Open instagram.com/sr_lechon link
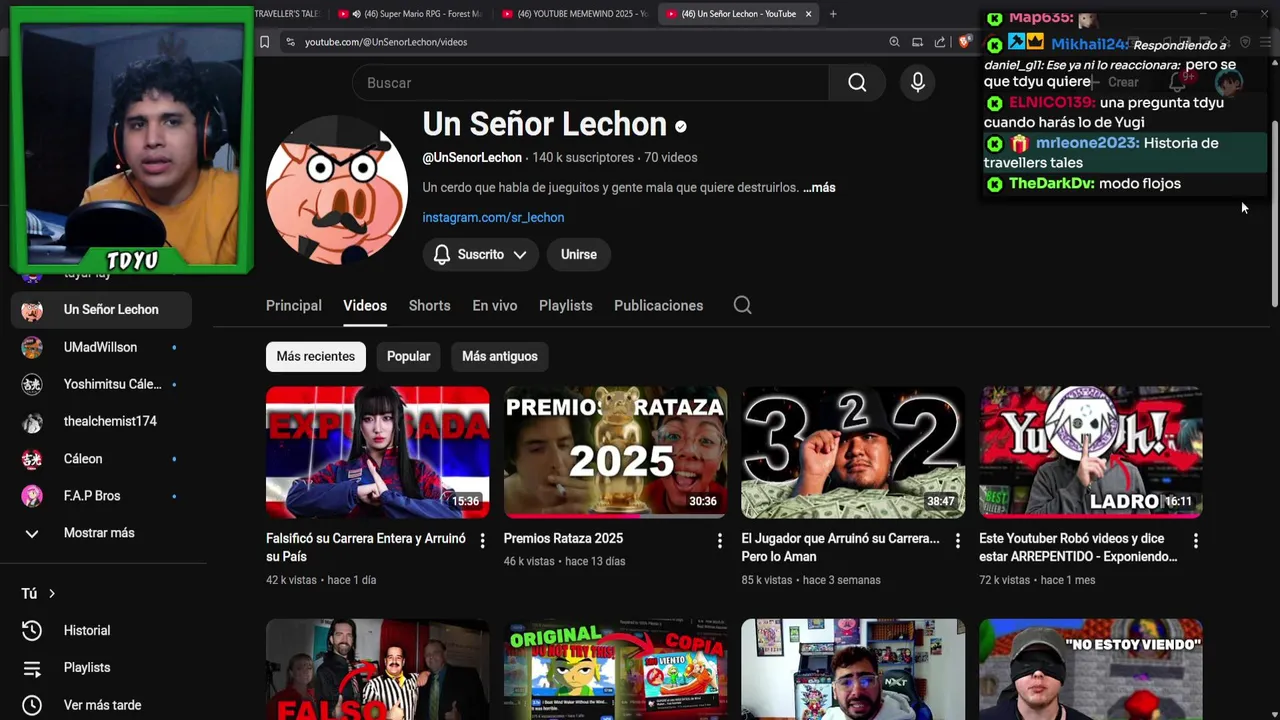The image size is (1280, 720). (x=493, y=218)
